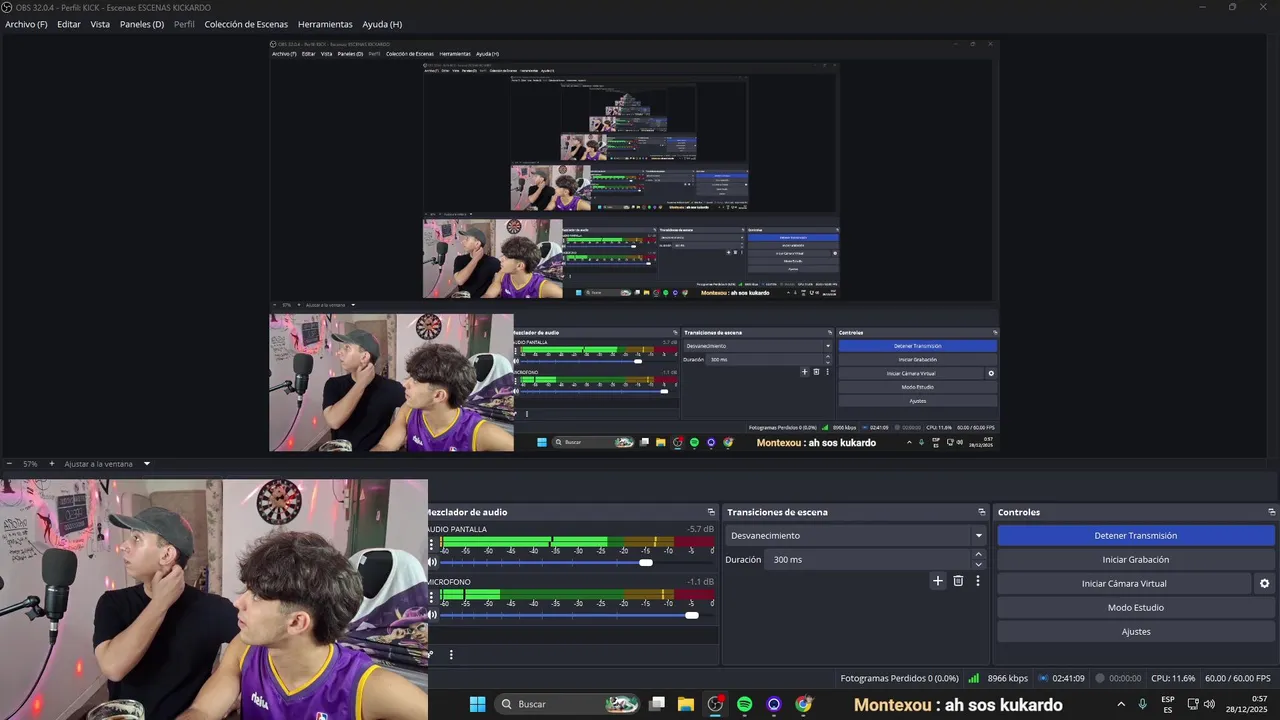Enable Modo Estudio
1280x720 pixels.
(x=1136, y=608)
